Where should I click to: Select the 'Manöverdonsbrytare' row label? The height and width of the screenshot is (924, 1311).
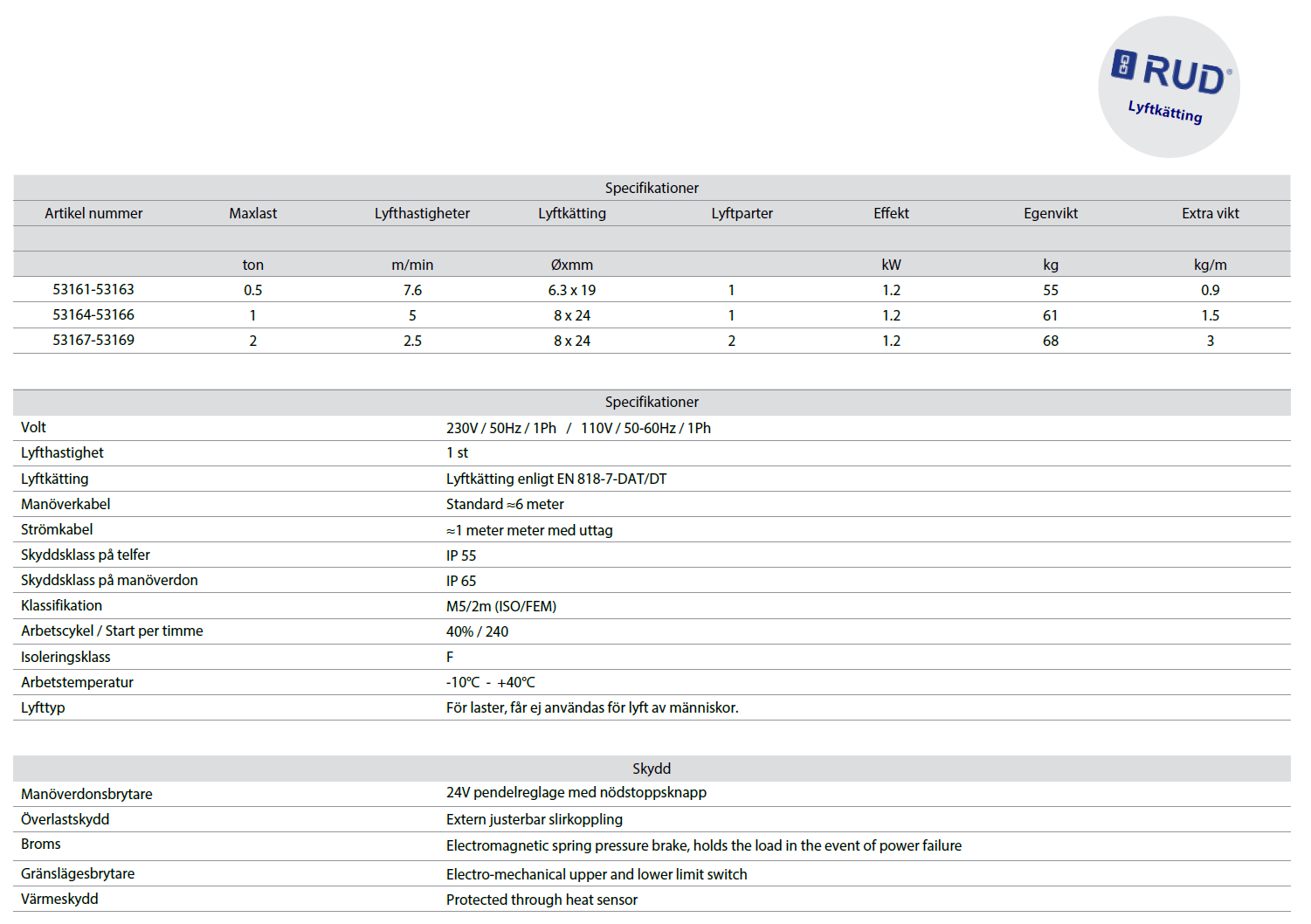(86, 794)
